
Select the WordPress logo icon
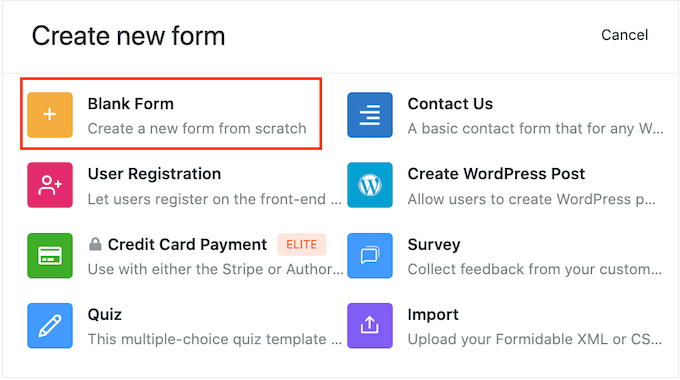370,185
